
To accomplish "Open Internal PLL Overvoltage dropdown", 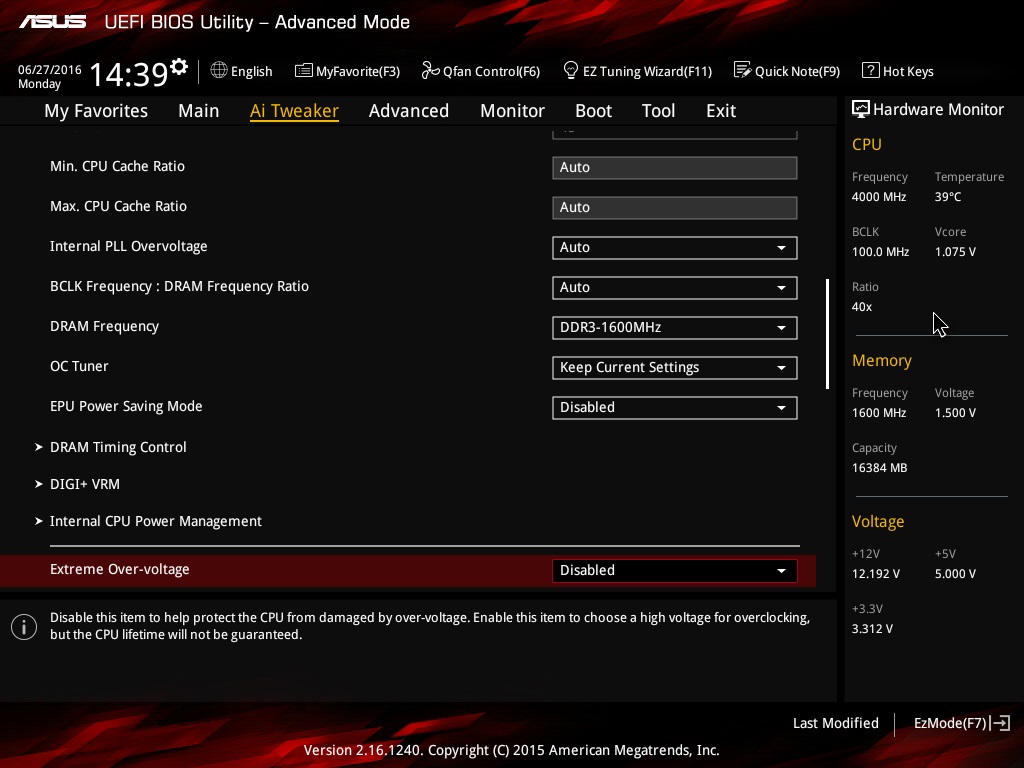I will [x=675, y=248].
